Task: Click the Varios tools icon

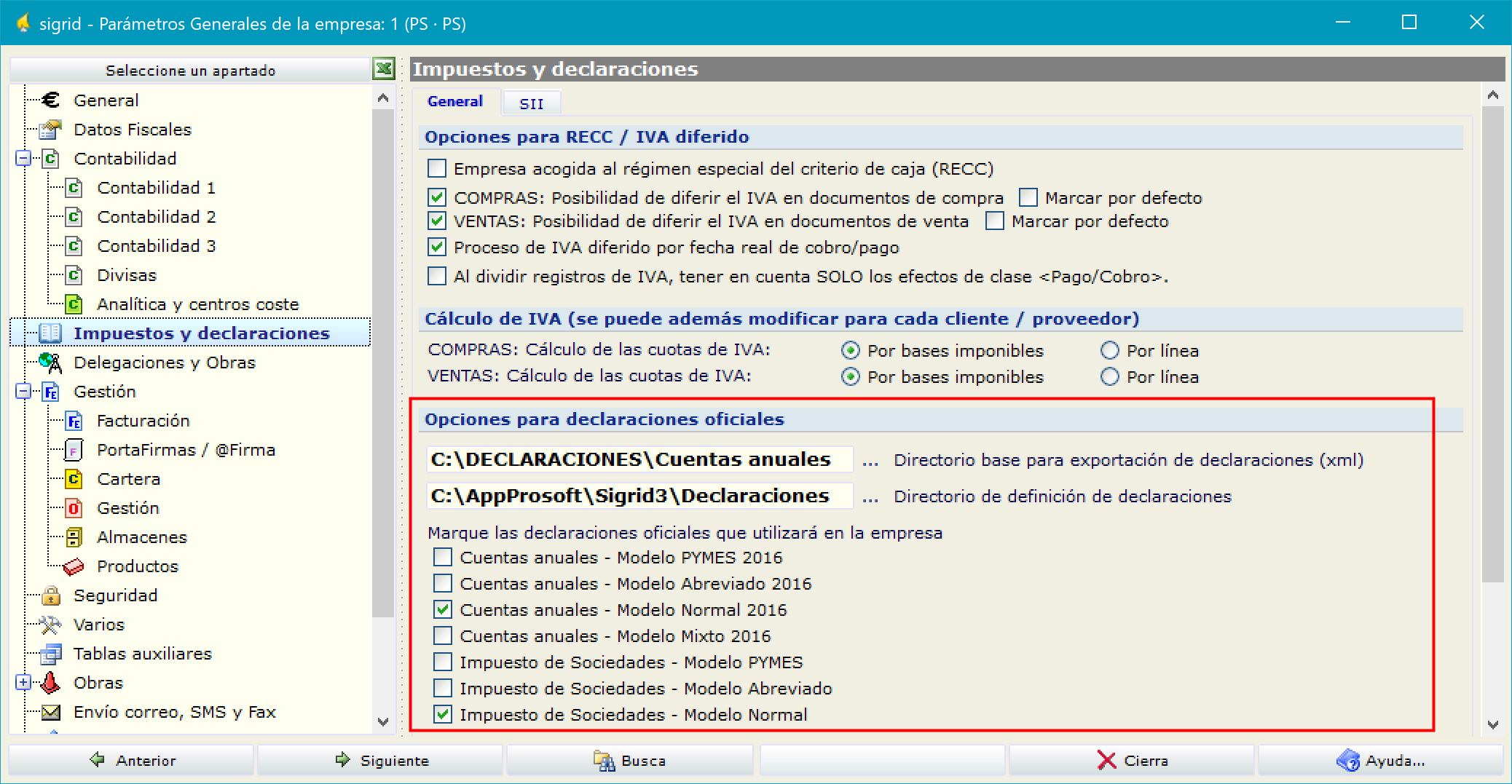Action: click(x=50, y=624)
